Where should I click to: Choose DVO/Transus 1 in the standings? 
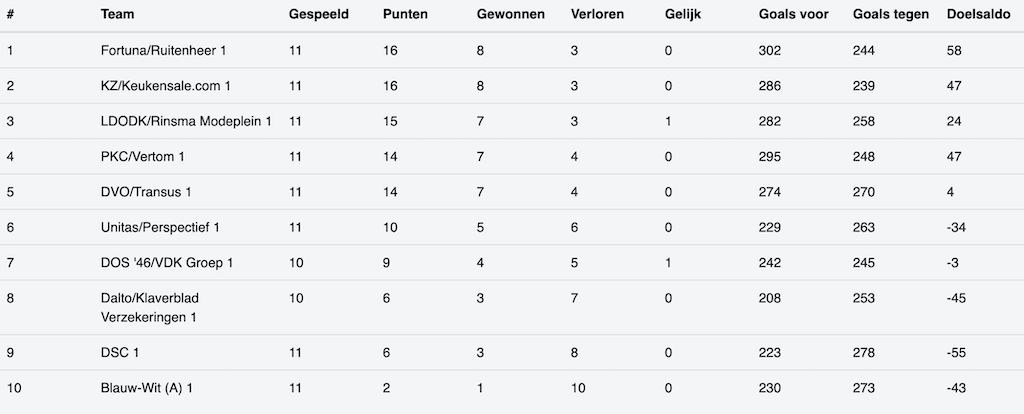[147, 192]
